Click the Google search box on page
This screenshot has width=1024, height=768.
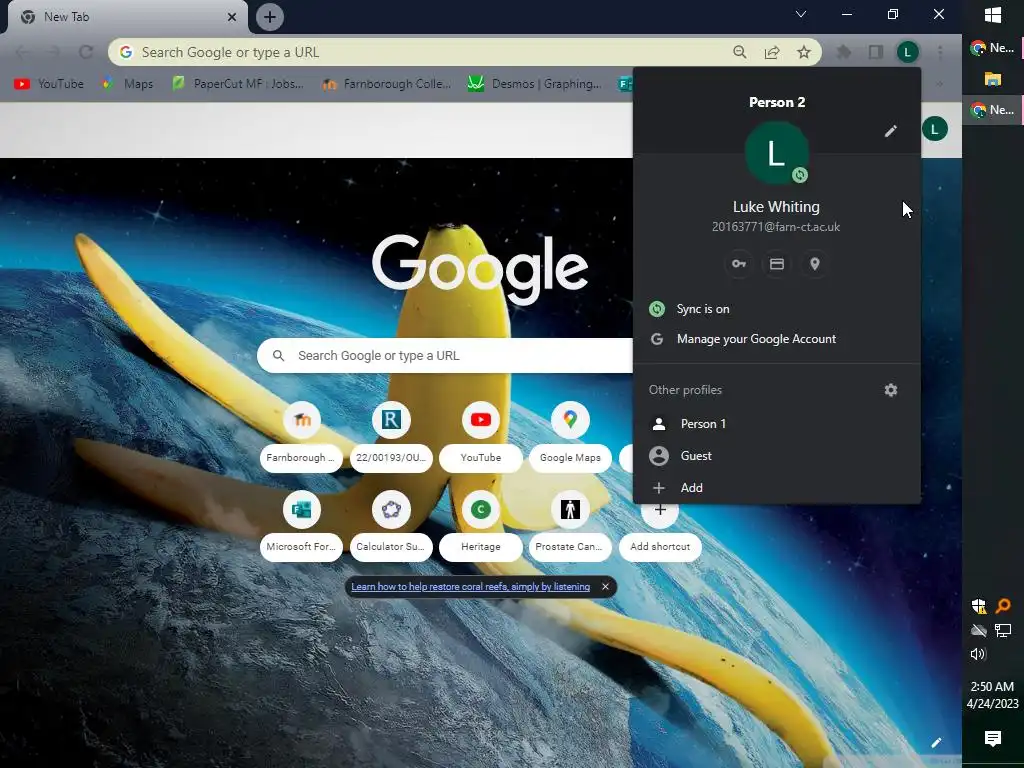coord(445,356)
